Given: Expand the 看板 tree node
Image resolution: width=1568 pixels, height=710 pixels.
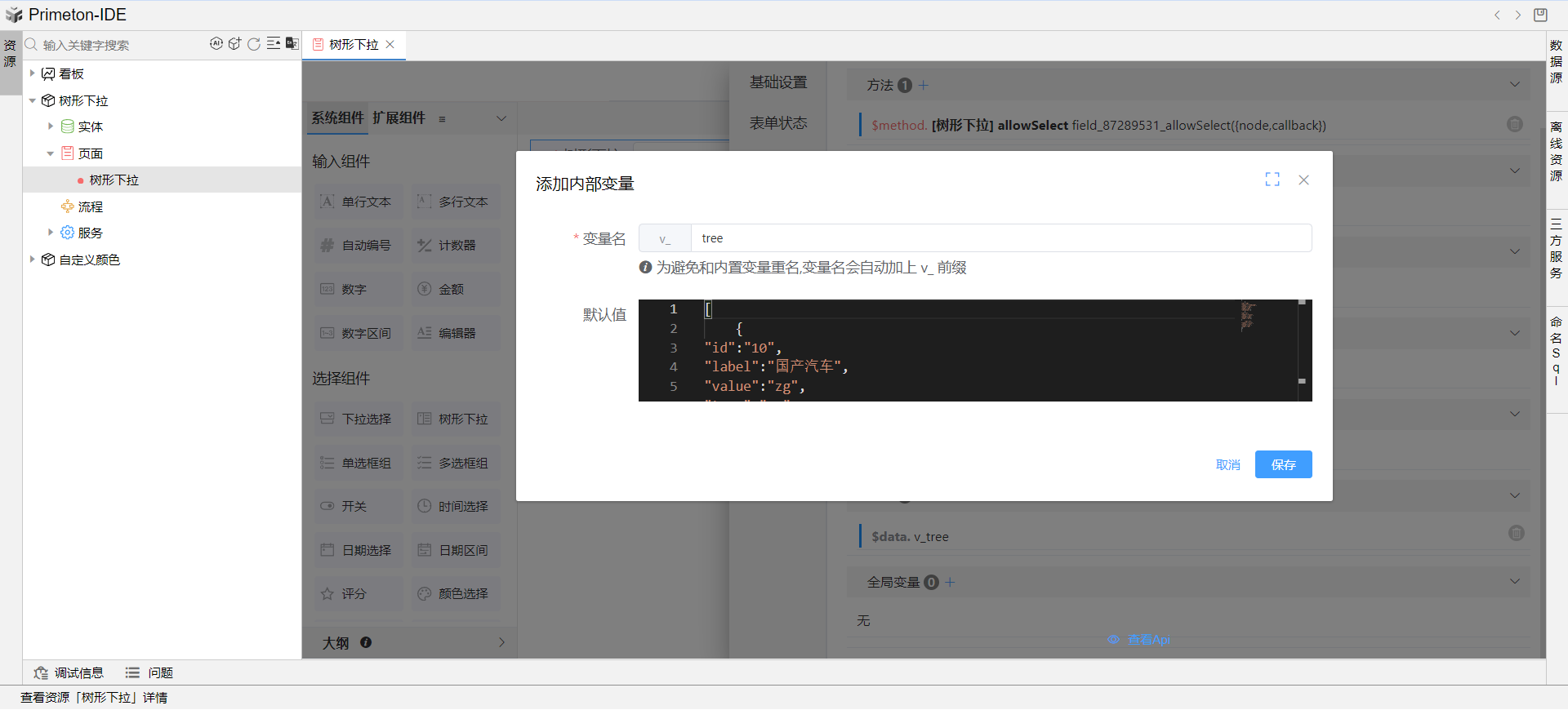Looking at the screenshot, I should pyautogui.click(x=33, y=73).
